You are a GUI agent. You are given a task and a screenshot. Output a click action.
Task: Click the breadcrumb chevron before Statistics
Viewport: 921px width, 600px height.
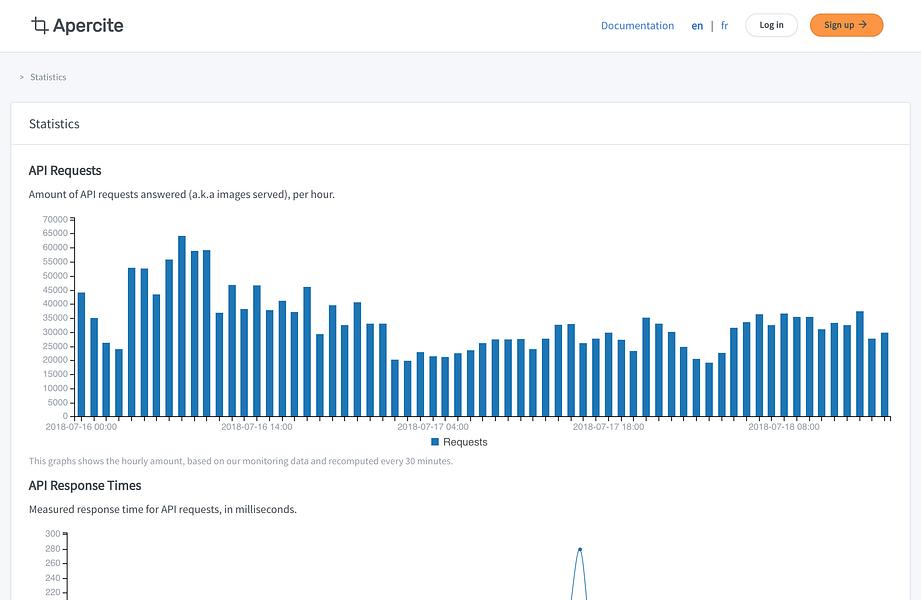pyautogui.click(x=22, y=77)
